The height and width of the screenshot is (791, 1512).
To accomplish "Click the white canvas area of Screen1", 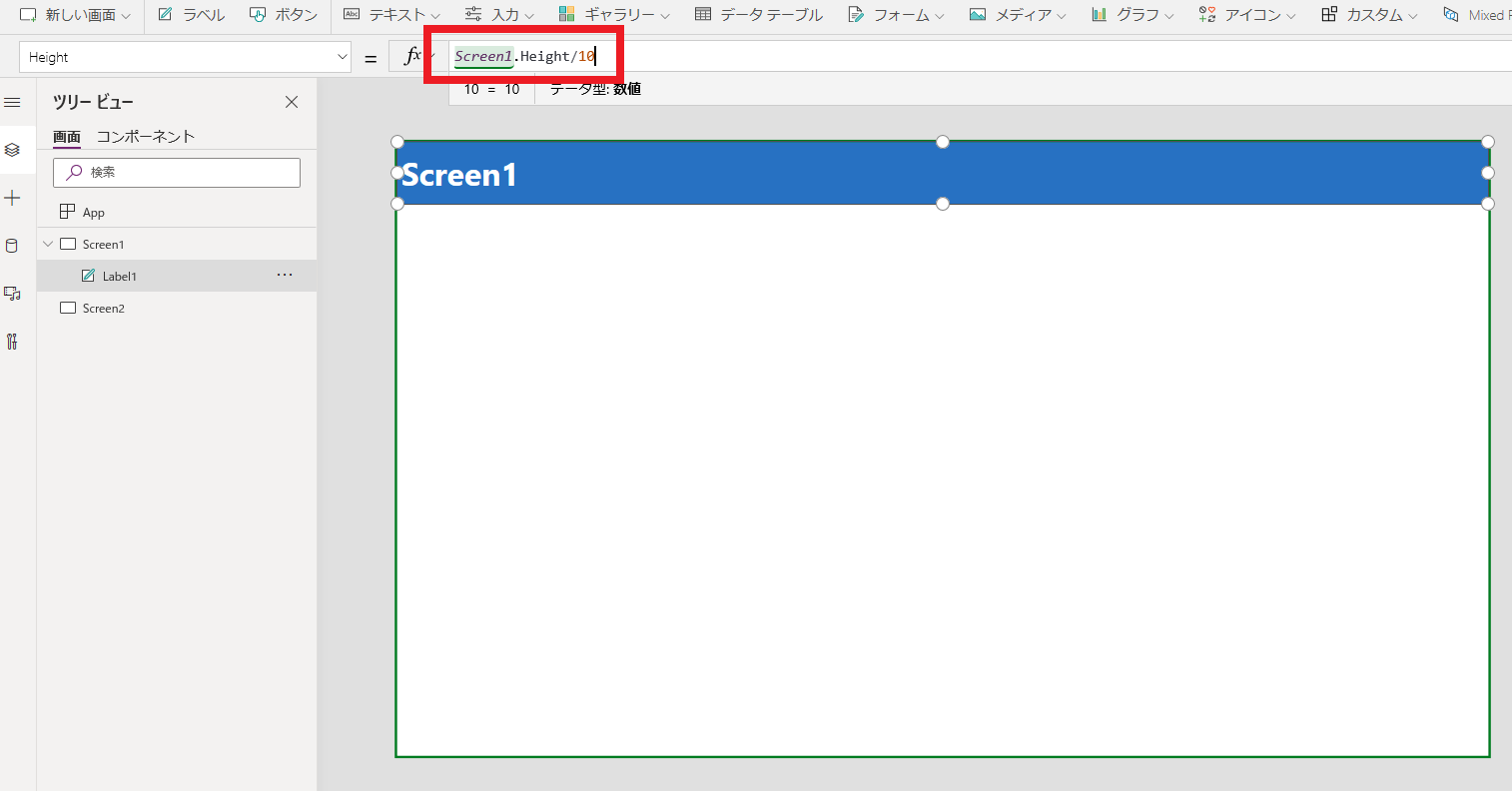I will point(943,479).
